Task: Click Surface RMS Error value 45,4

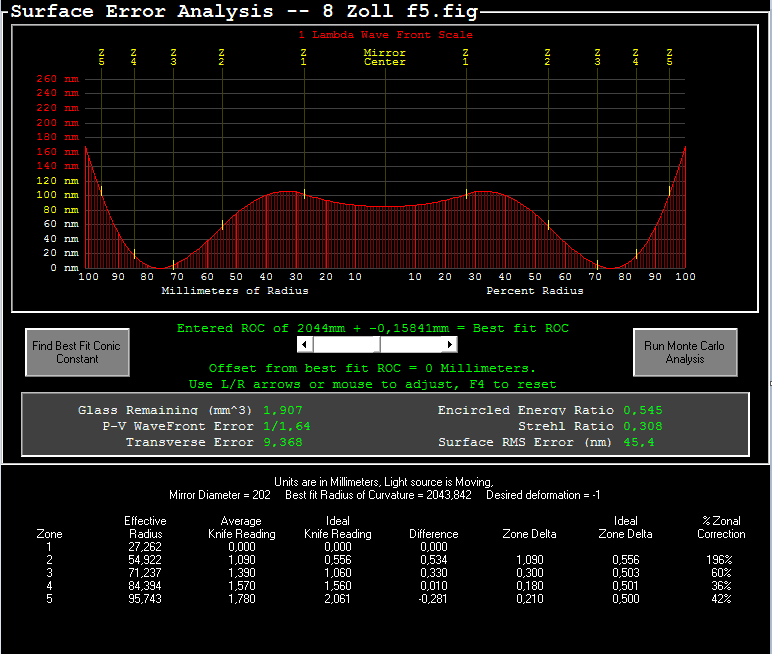Action: 639,442
